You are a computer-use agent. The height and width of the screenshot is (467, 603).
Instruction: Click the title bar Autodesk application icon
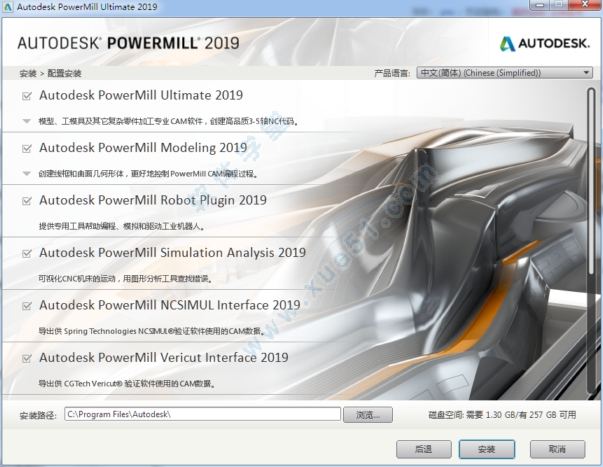pos(8,7)
